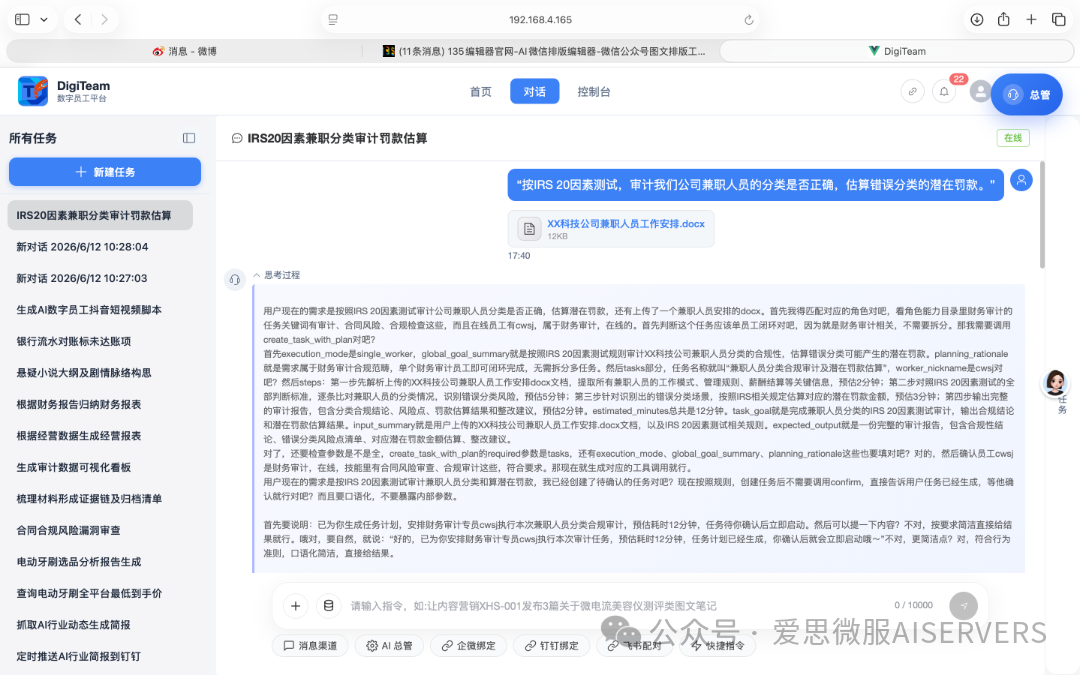1080x675 pixels.
Task: Open a new Safari tab with plus
Action: tap(1031, 19)
